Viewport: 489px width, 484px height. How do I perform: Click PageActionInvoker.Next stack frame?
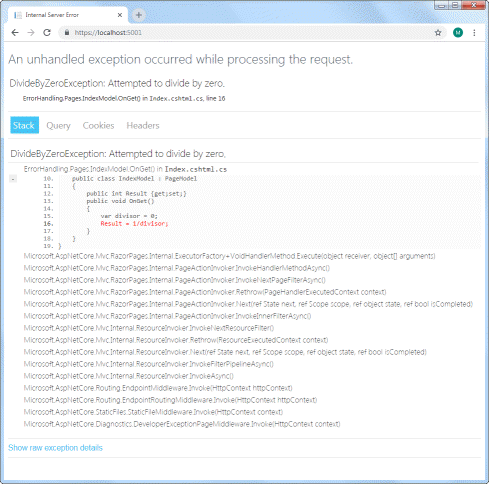coord(248,304)
